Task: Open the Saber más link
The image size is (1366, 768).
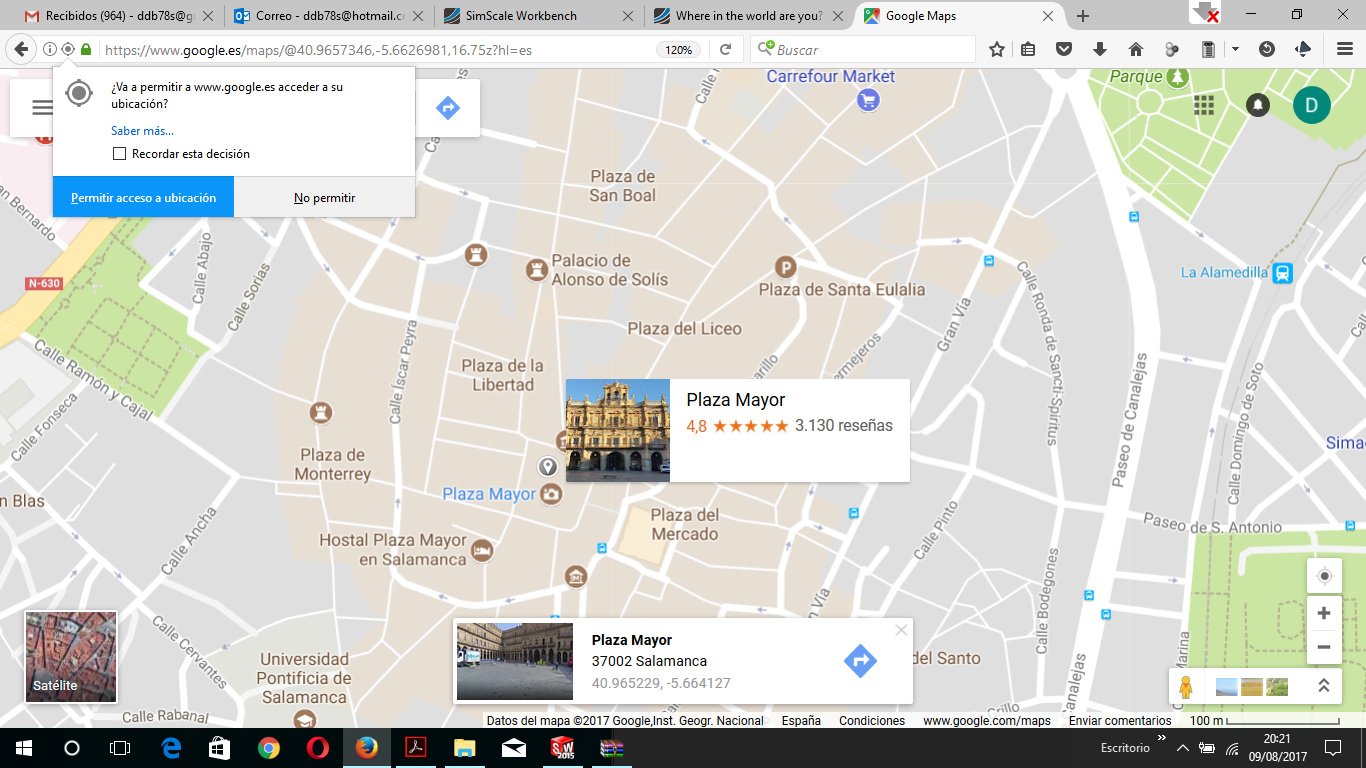Action: [142, 131]
